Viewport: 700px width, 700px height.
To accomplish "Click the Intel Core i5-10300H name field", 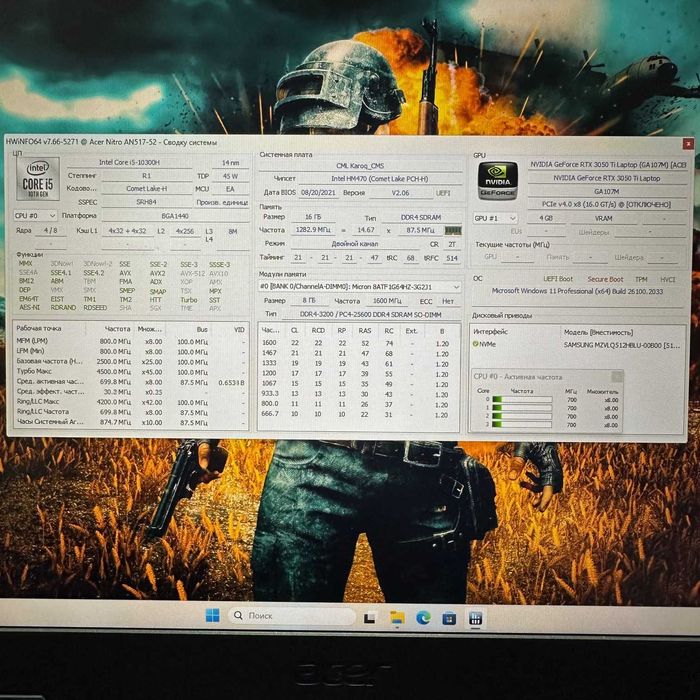I will pos(129,162).
